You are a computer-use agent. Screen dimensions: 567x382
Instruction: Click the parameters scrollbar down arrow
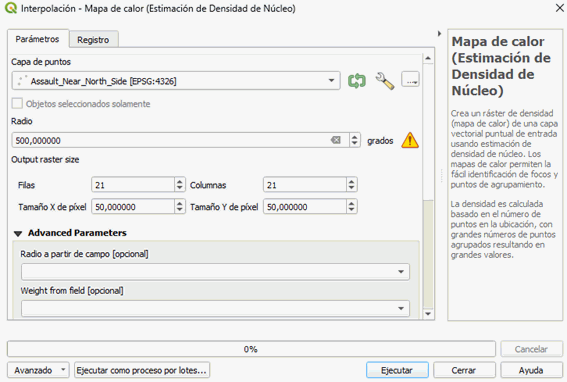point(428,314)
